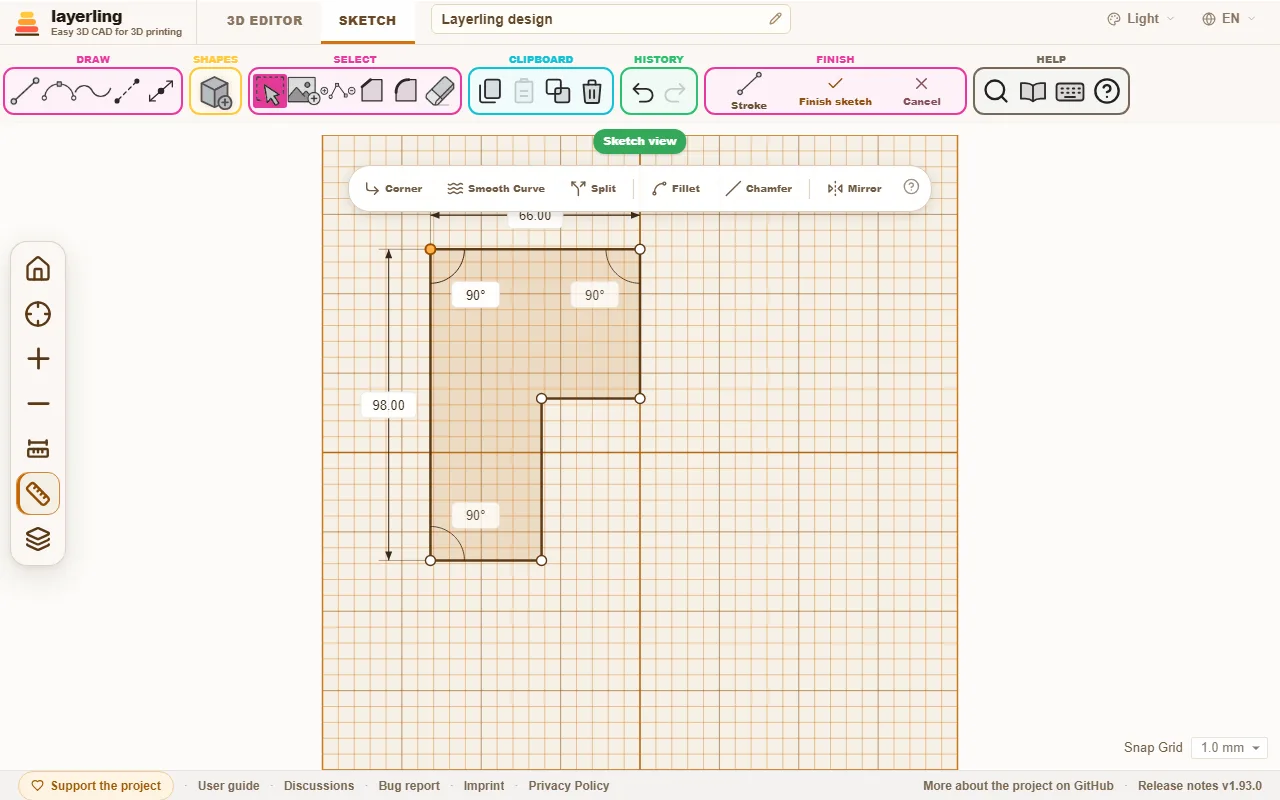The width and height of the screenshot is (1280, 800).
Task: Expand the EN language selector
Action: pos(1229,19)
